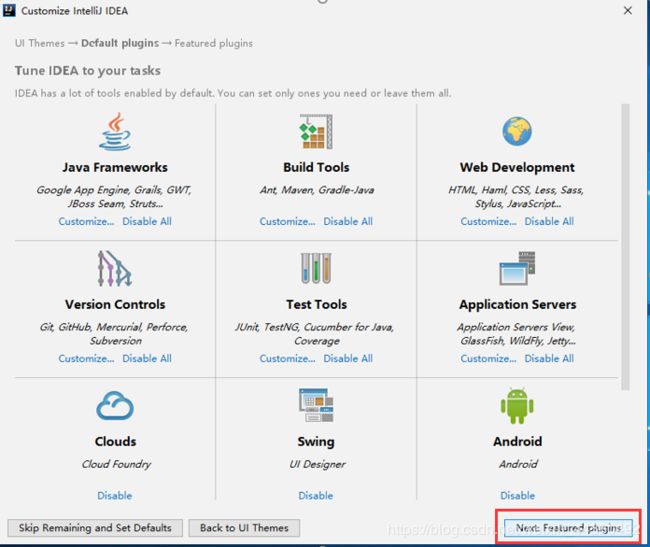The image size is (650, 547).
Task: Click the Featured plugins breadcrumb step
Action: pyautogui.click(x=213, y=43)
